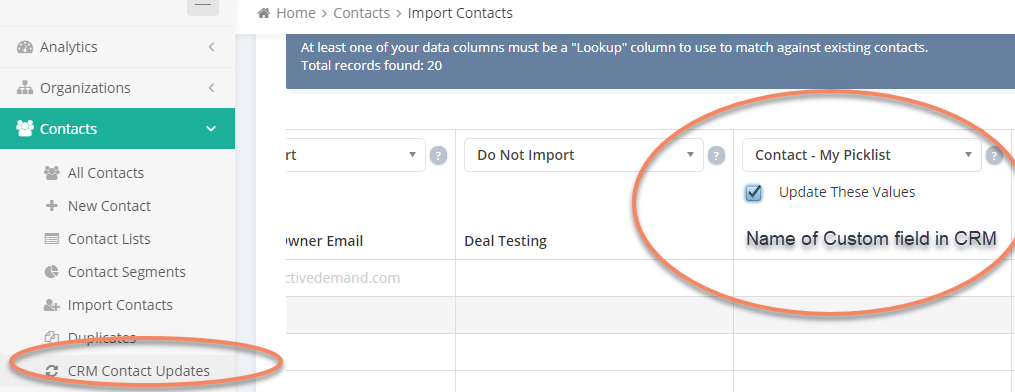Click help icon beside Do Not Import
Viewport: 1015px width, 392px height.
(x=716, y=155)
